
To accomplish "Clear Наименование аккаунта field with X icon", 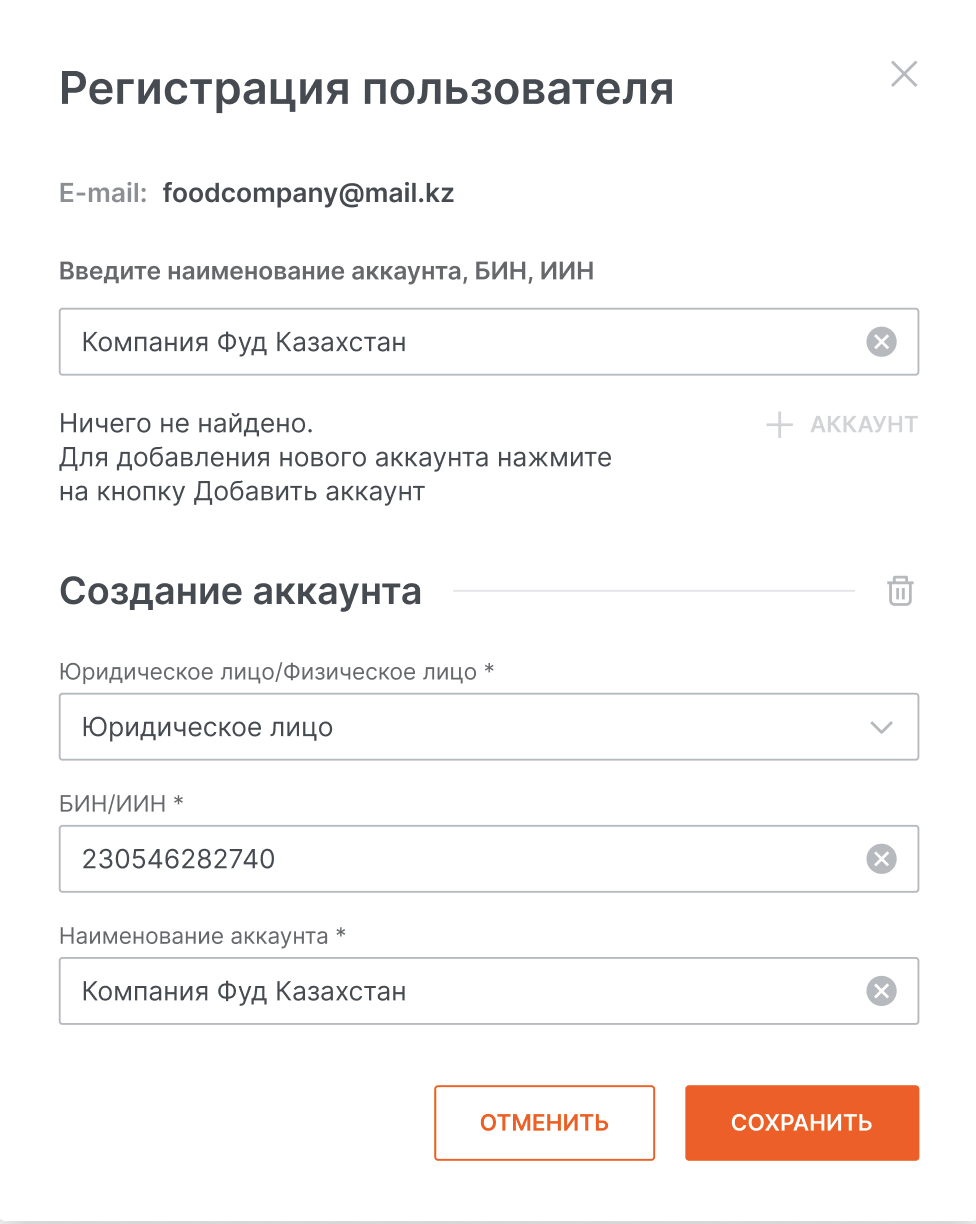I will (x=881, y=991).
